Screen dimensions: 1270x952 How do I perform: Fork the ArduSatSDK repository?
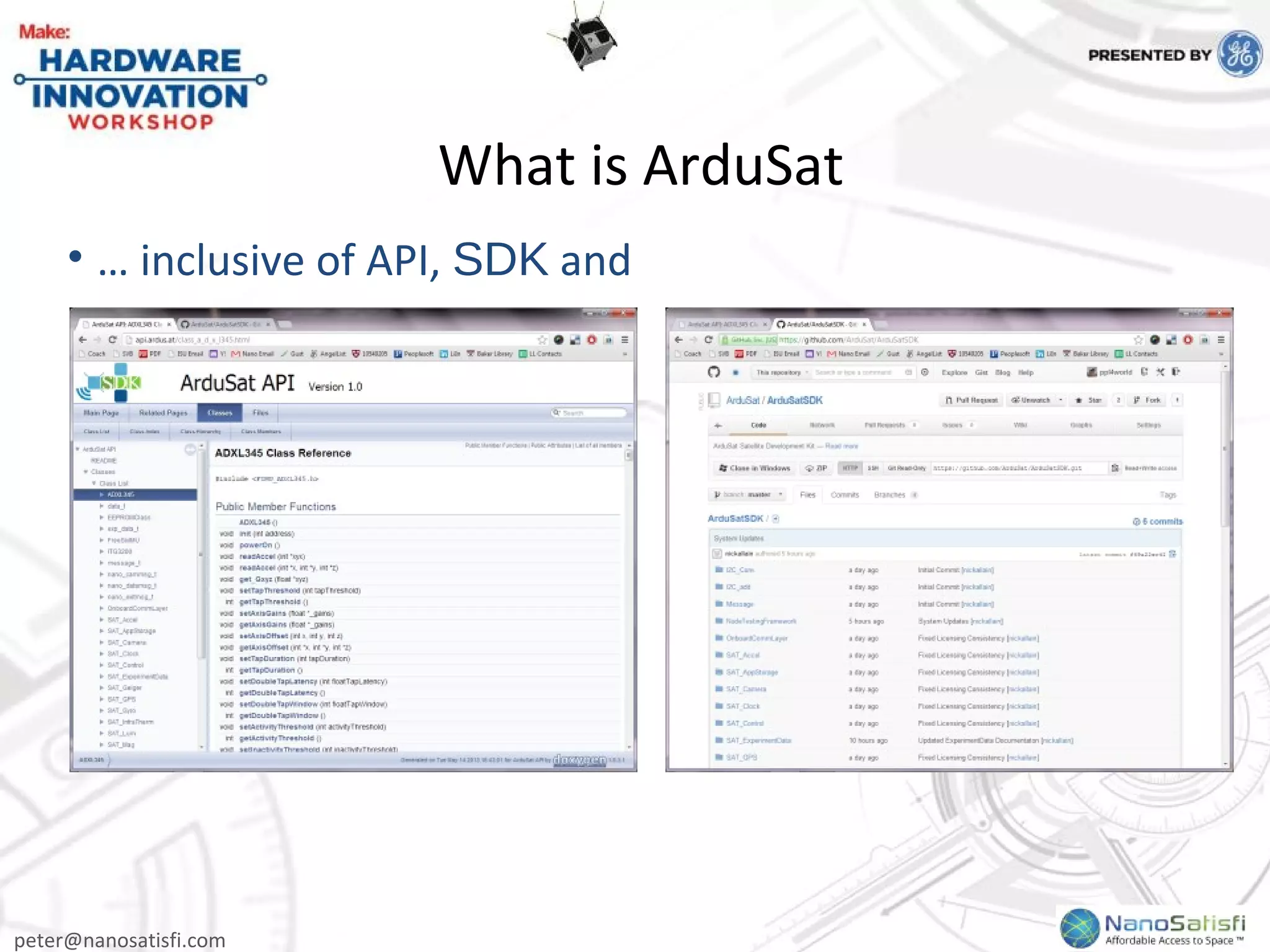(1147, 400)
